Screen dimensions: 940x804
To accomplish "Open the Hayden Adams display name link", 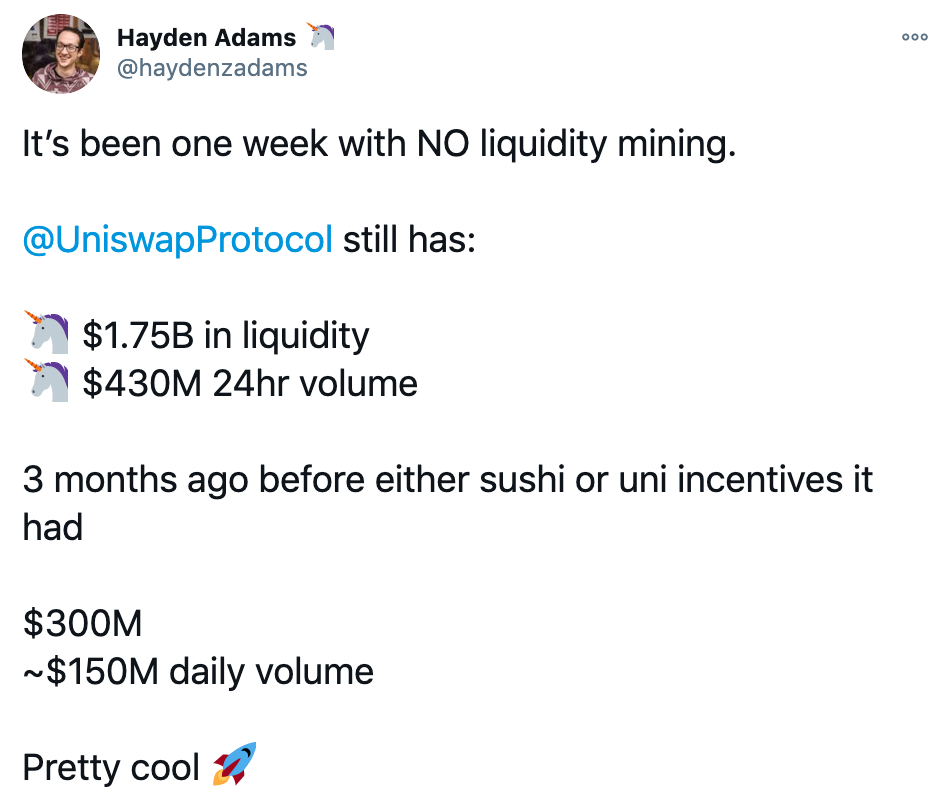I will (206, 38).
